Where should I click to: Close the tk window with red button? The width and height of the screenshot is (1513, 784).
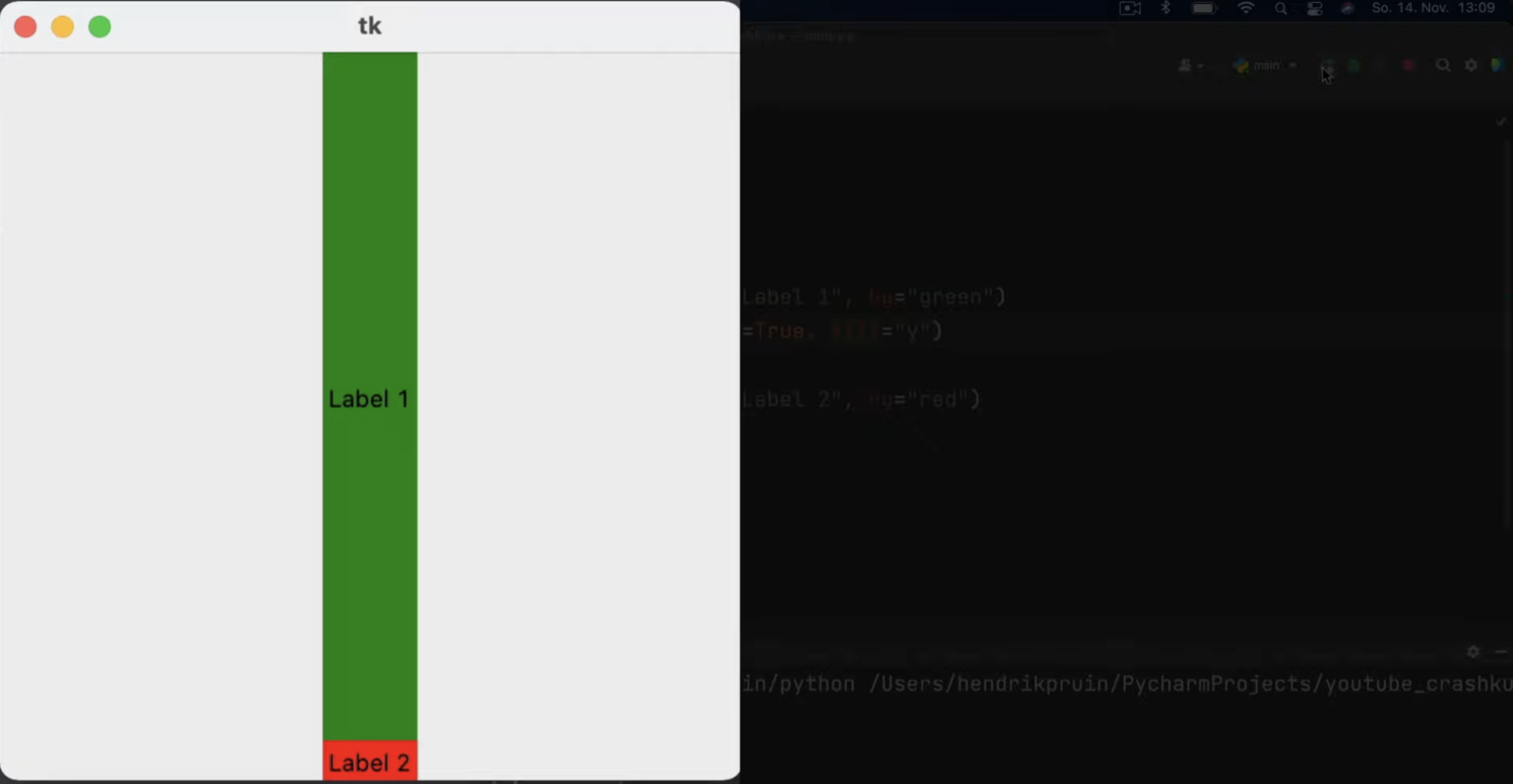(26, 27)
